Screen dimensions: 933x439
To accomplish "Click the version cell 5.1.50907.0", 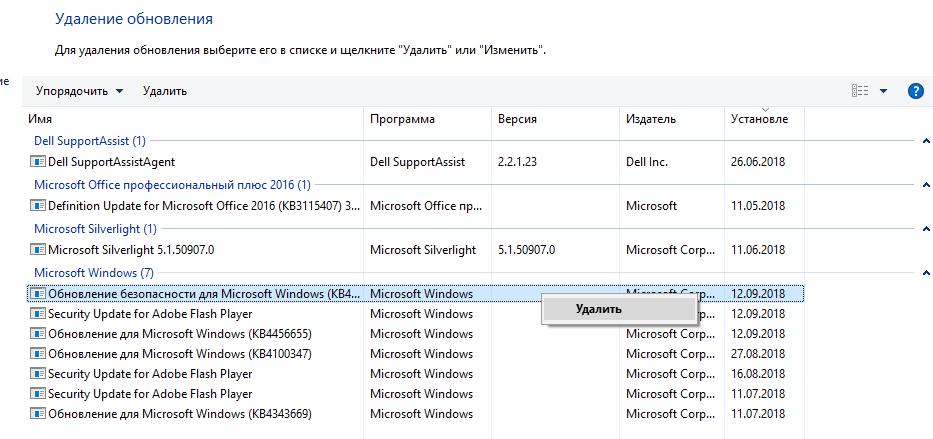I will [526, 250].
